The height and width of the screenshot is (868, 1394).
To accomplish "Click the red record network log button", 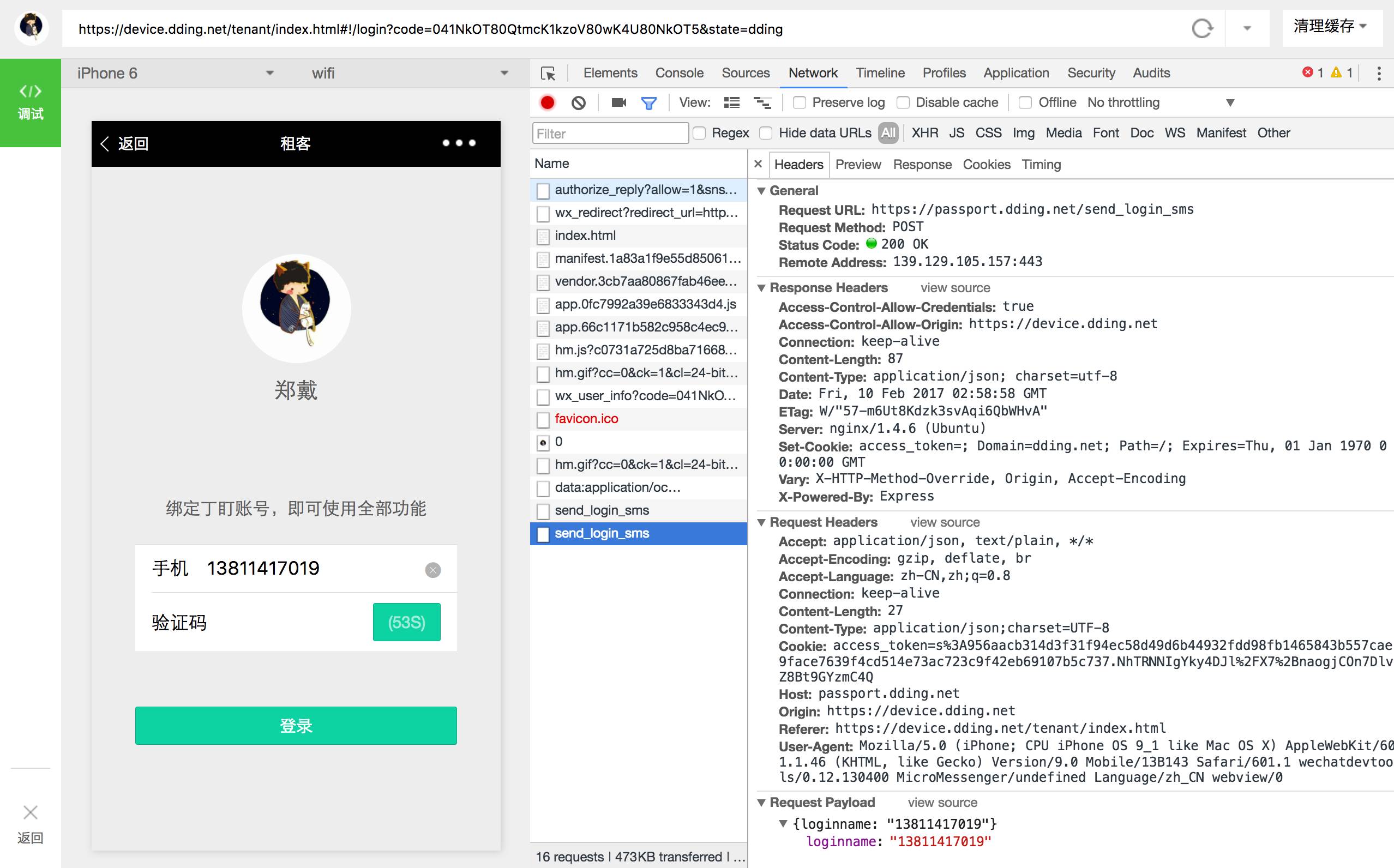I will click(547, 103).
